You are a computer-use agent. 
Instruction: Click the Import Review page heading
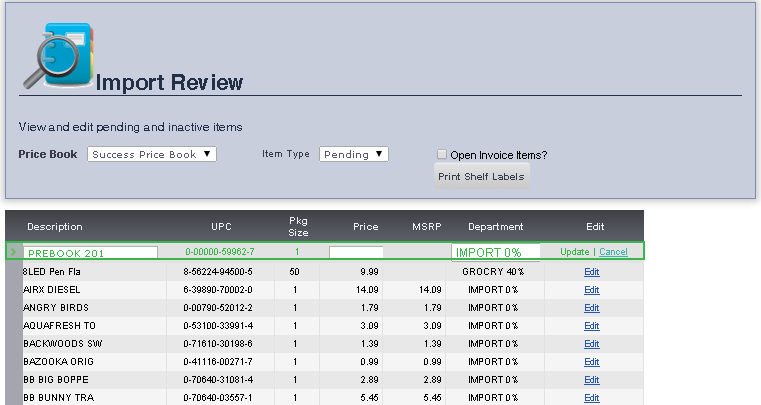[169, 82]
